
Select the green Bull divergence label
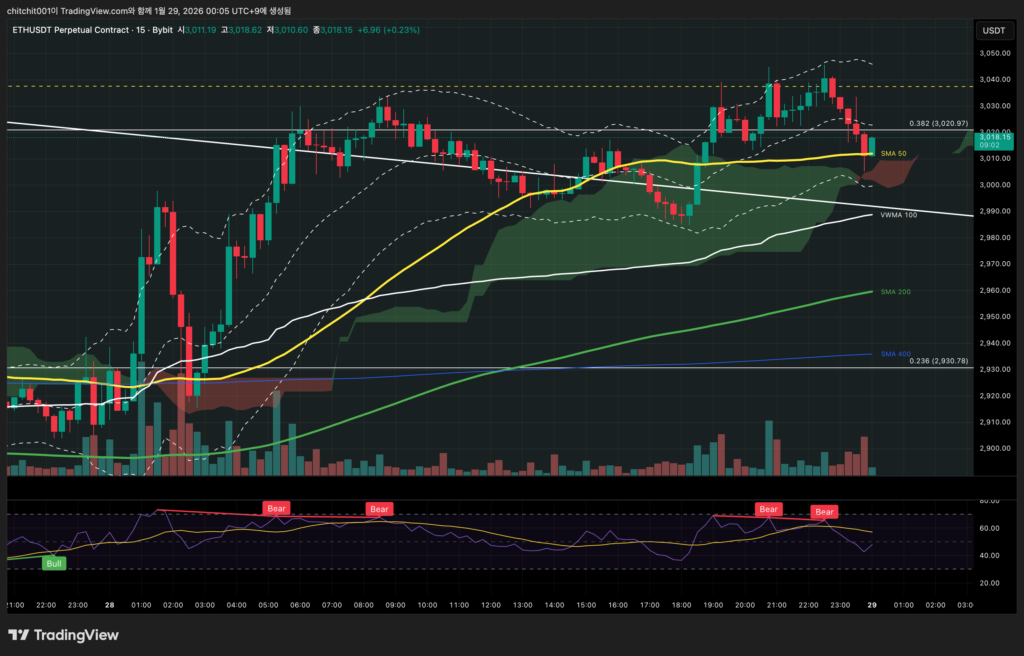pyautogui.click(x=53, y=563)
